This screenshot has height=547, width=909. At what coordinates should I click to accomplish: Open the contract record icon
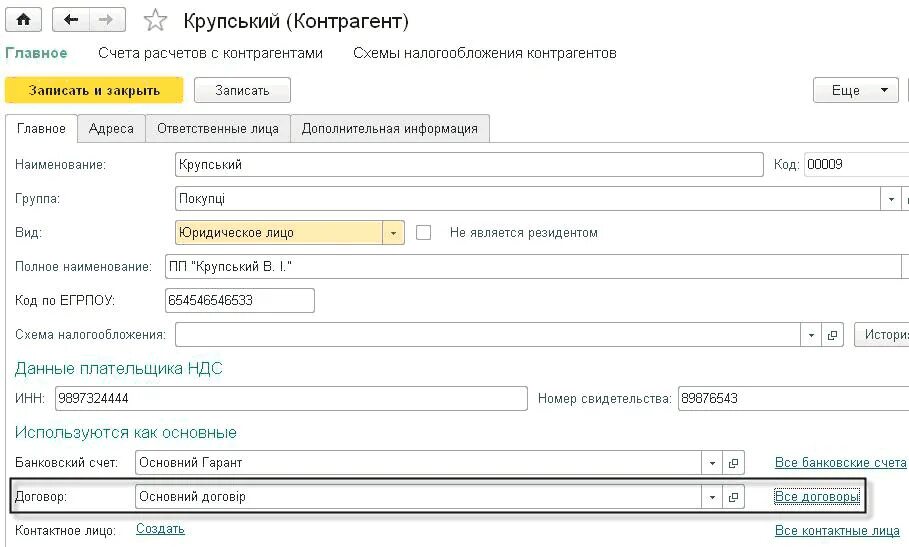pyautogui.click(x=733, y=497)
